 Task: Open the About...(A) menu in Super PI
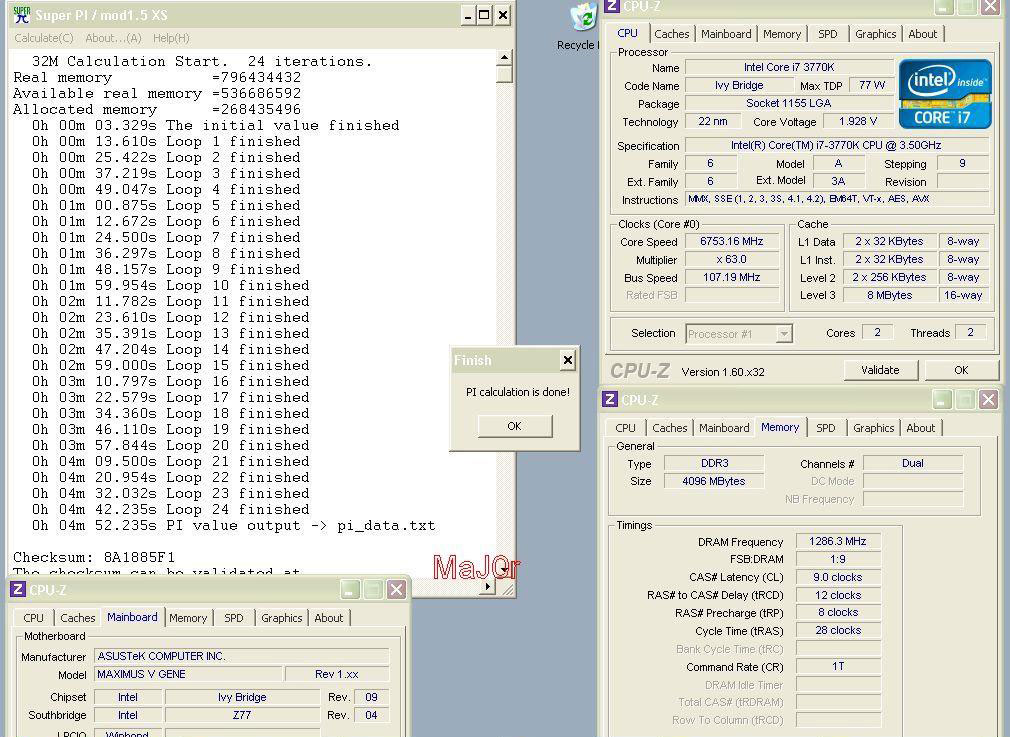point(113,38)
